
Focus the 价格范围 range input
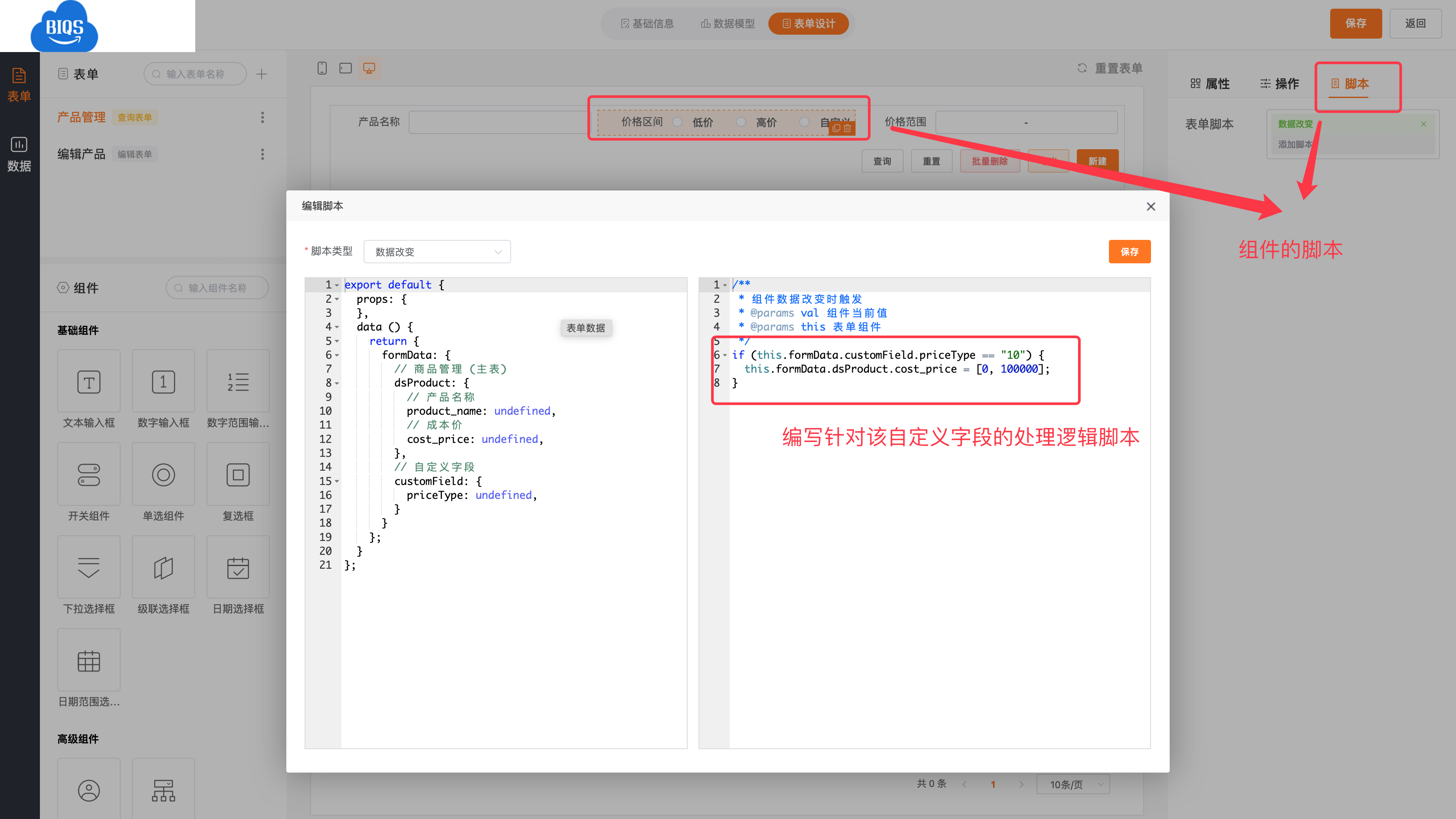pyautogui.click(x=1026, y=122)
